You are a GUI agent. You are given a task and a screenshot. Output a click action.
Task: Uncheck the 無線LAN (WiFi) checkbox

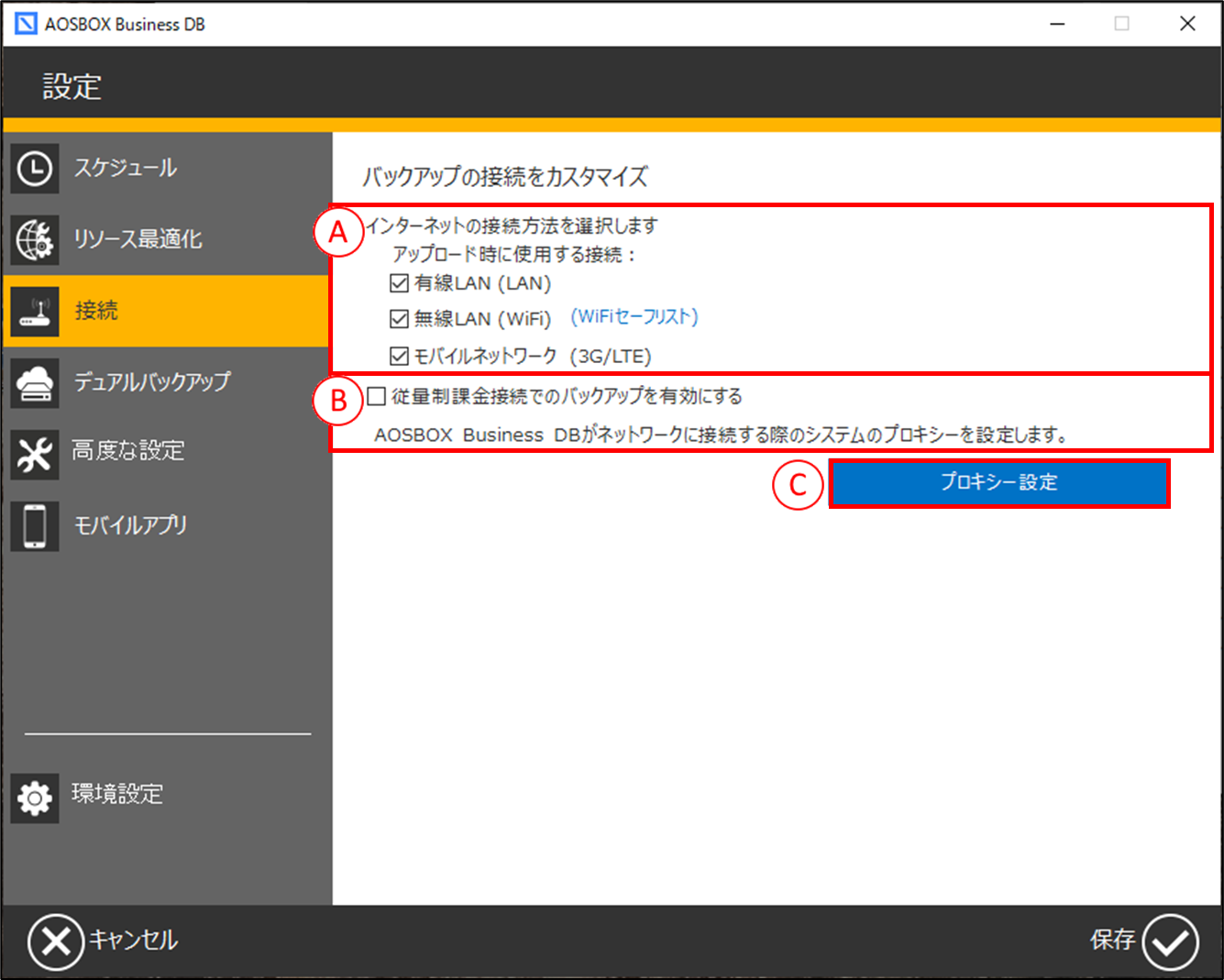(x=399, y=319)
